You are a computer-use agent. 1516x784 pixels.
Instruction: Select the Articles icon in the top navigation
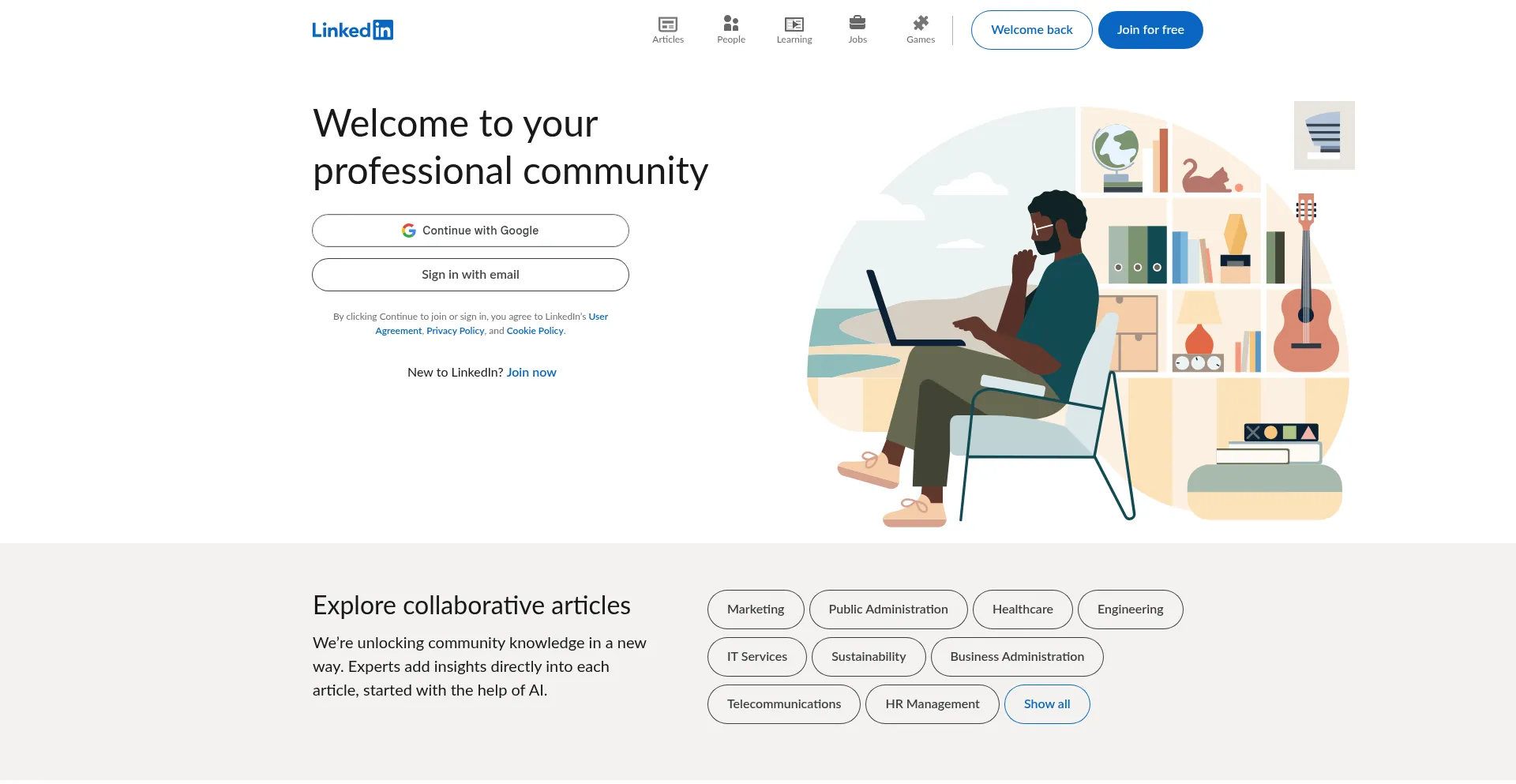coord(667,24)
